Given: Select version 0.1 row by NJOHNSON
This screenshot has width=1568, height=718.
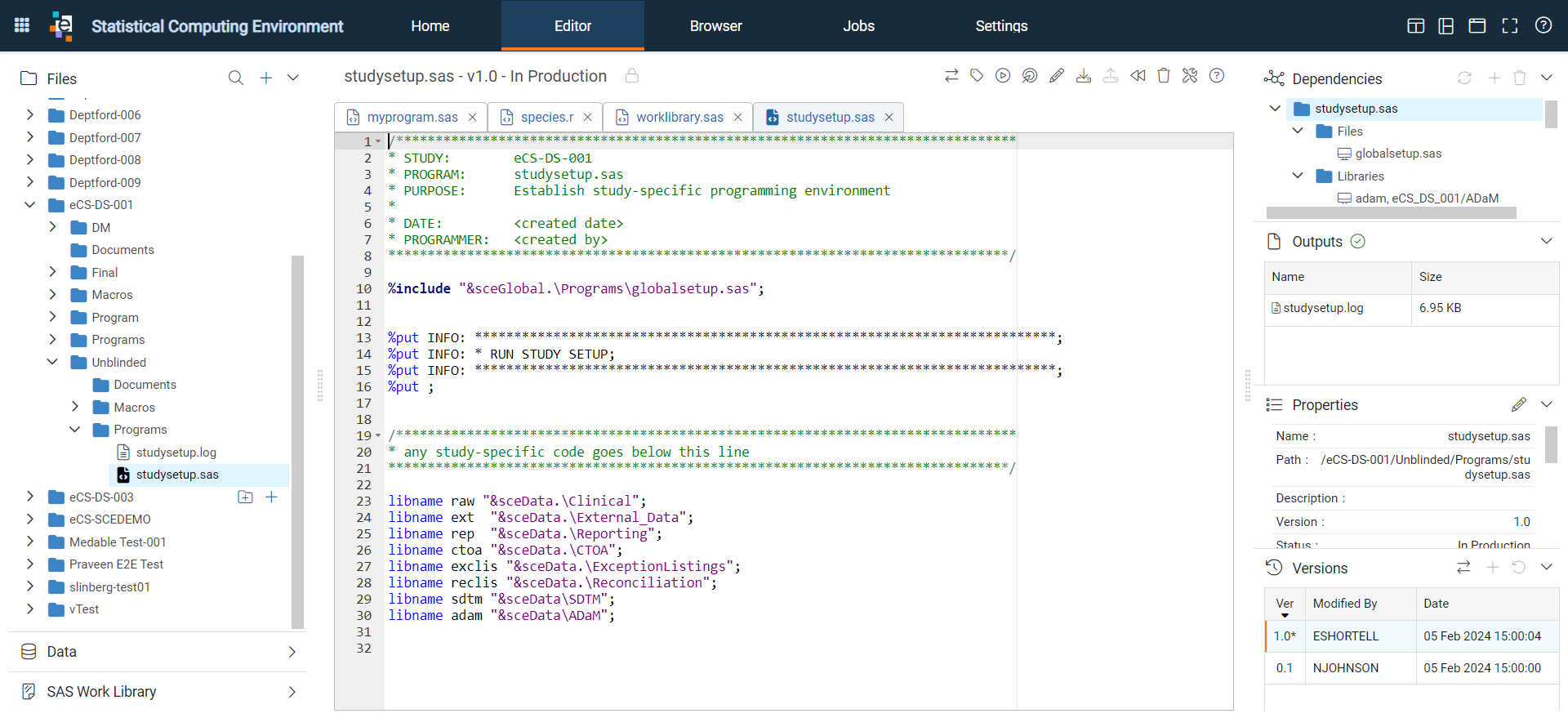Looking at the screenshot, I should pyautogui.click(x=1411, y=668).
